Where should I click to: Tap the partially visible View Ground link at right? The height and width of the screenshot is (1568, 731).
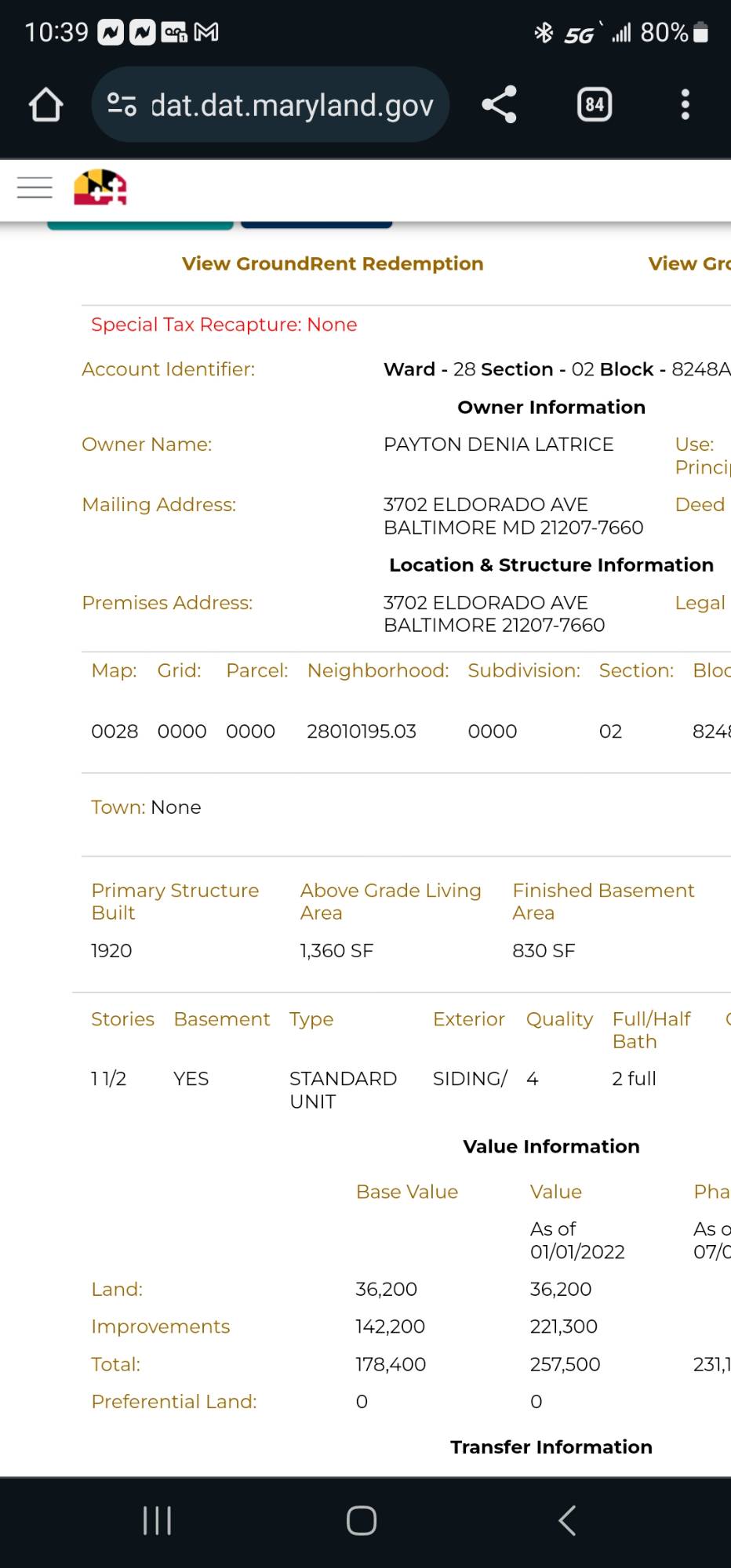click(689, 264)
